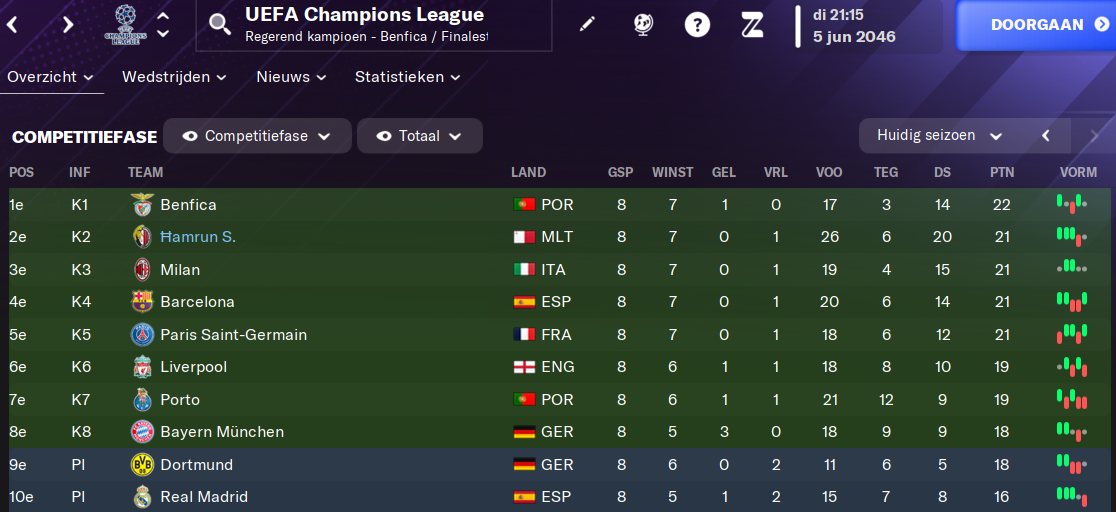This screenshot has height=512, width=1116.
Task: Toggle the Competitiefase view eye dropdown
Action: tap(257, 136)
